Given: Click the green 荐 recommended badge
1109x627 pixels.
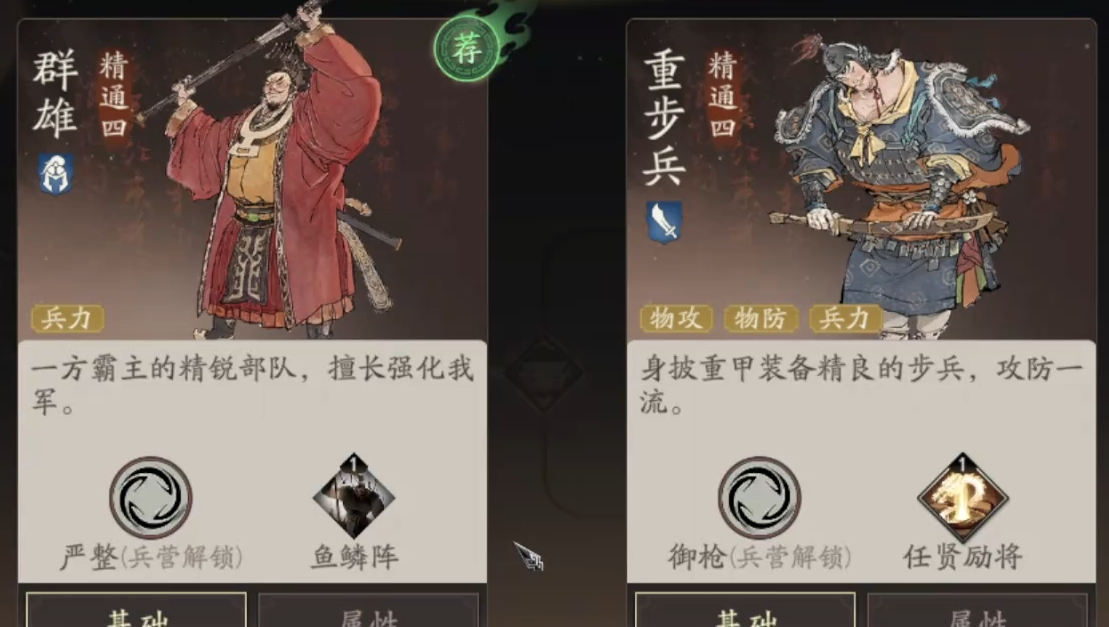Looking at the screenshot, I should coord(465,49).
